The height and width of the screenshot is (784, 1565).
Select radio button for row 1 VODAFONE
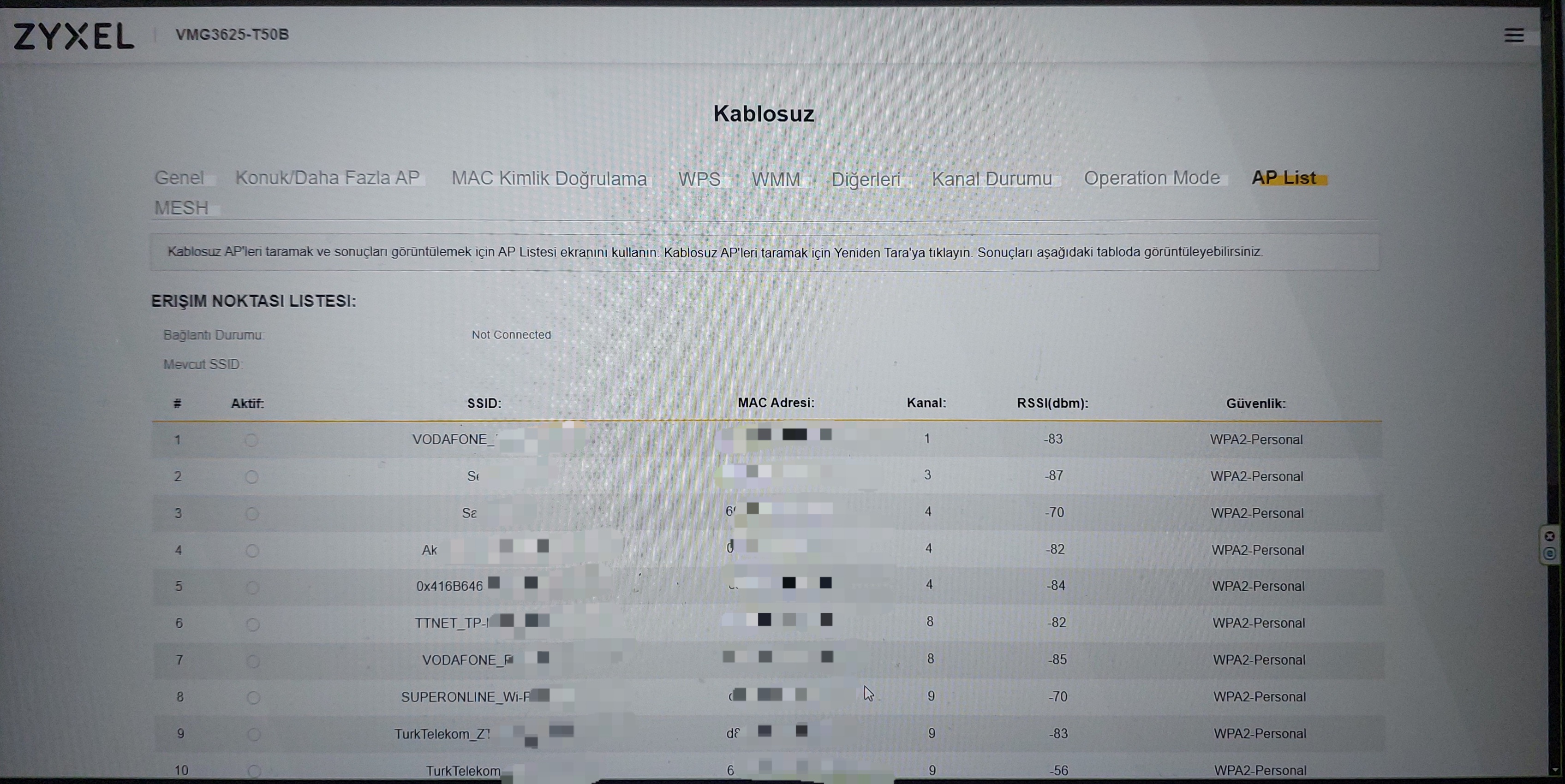click(251, 440)
